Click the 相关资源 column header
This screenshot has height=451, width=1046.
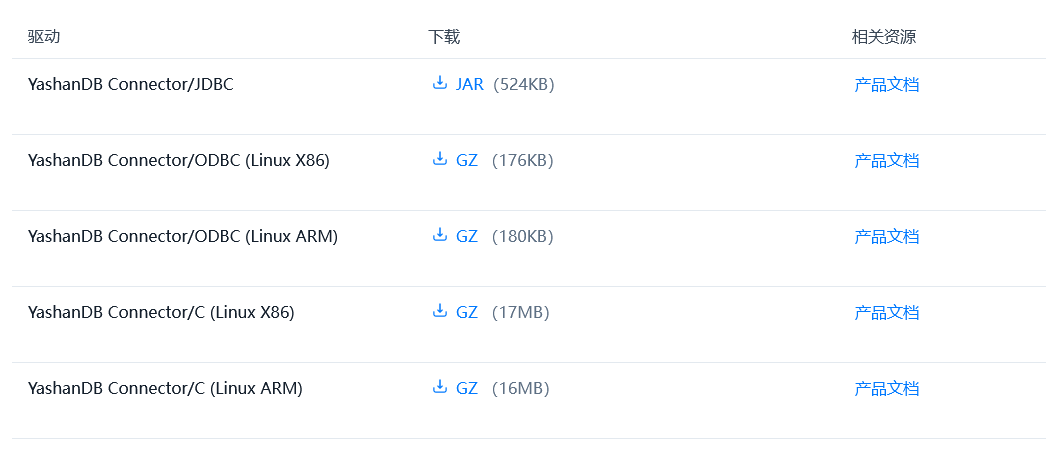(x=883, y=37)
